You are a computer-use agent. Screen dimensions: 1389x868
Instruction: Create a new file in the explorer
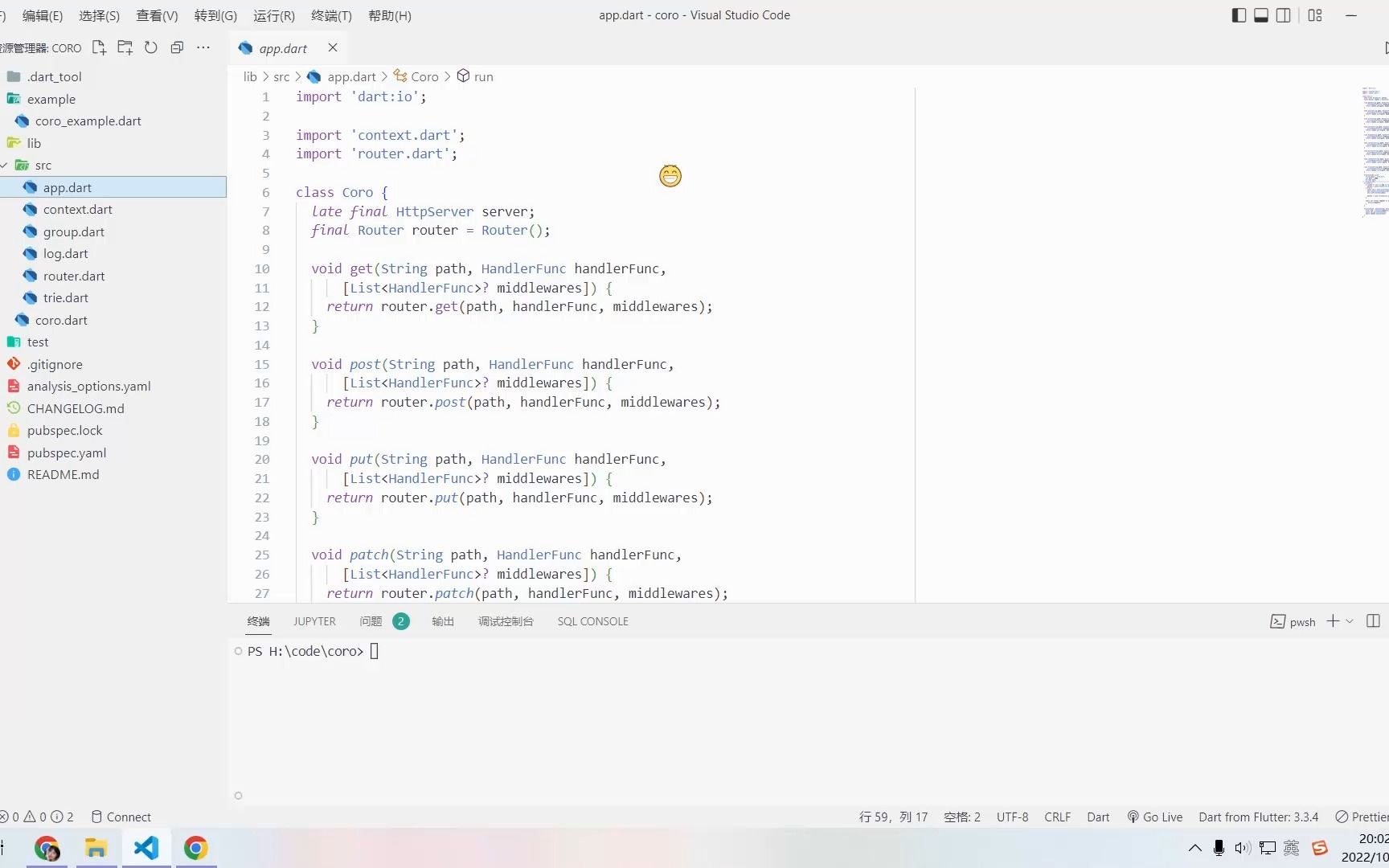98,47
